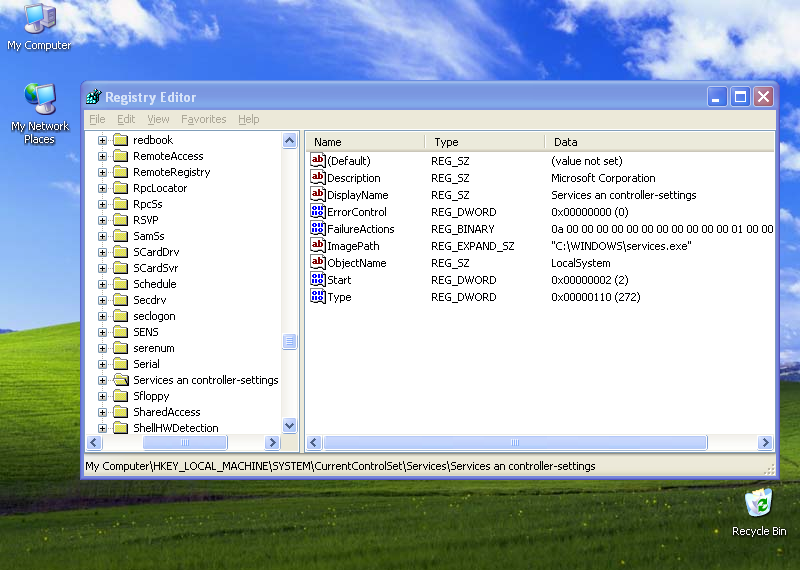Select the Start DWORD value icon
The height and width of the screenshot is (570, 800).
click(x=317, y=280)
